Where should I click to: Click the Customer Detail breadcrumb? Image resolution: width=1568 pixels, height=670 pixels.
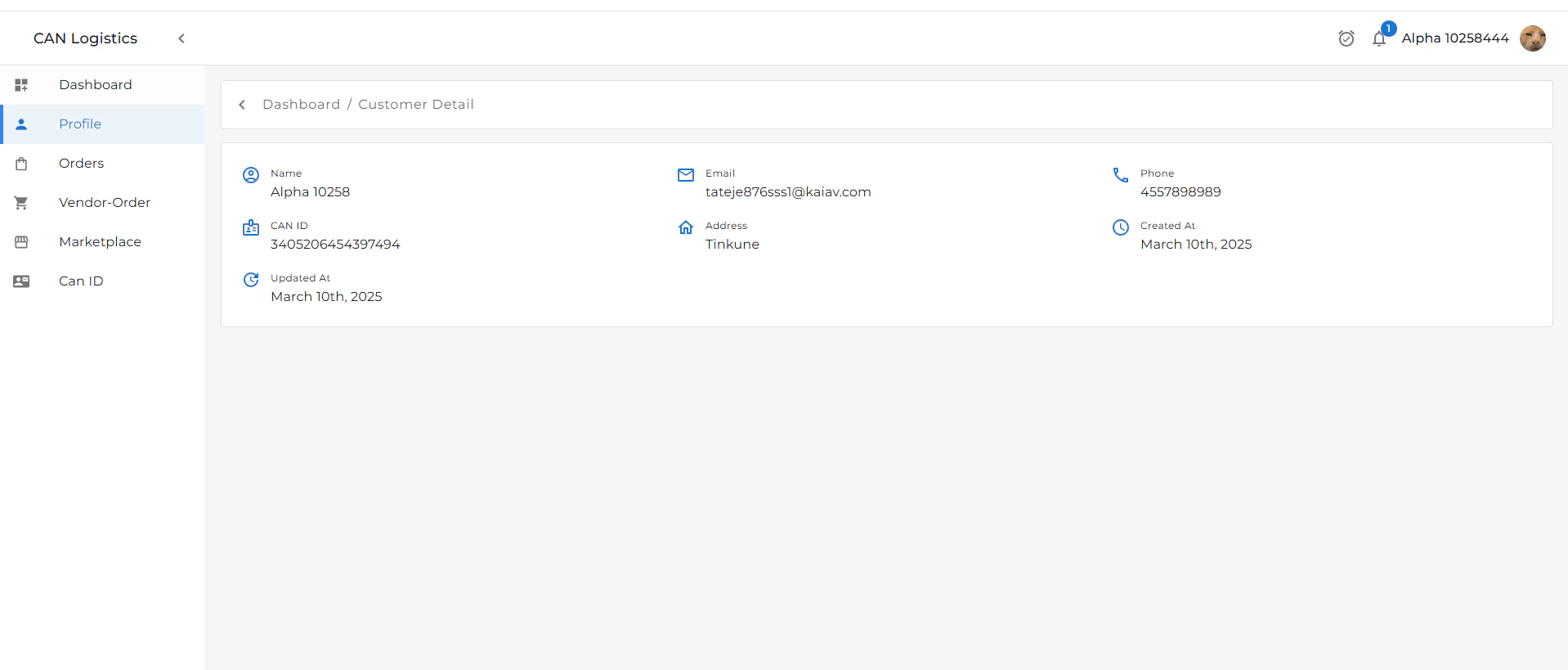coord(416,105)
